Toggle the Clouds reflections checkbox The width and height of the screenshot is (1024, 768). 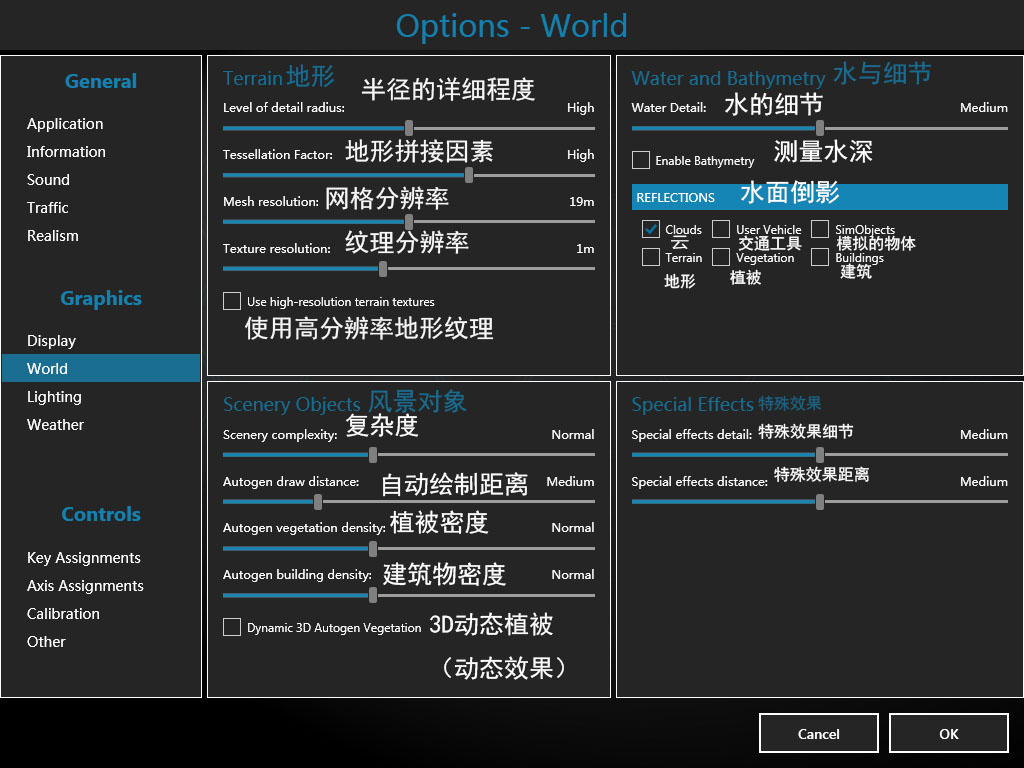point(650,229)
